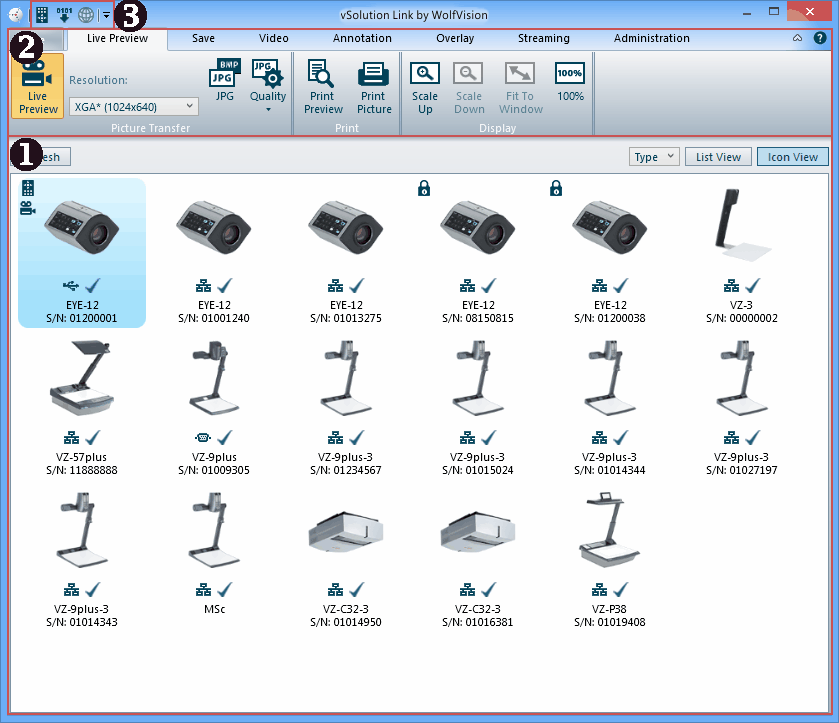Click the globe icon in quick access toolbar
The width and height of the screenshot is (839, 723).
(86, 14)
